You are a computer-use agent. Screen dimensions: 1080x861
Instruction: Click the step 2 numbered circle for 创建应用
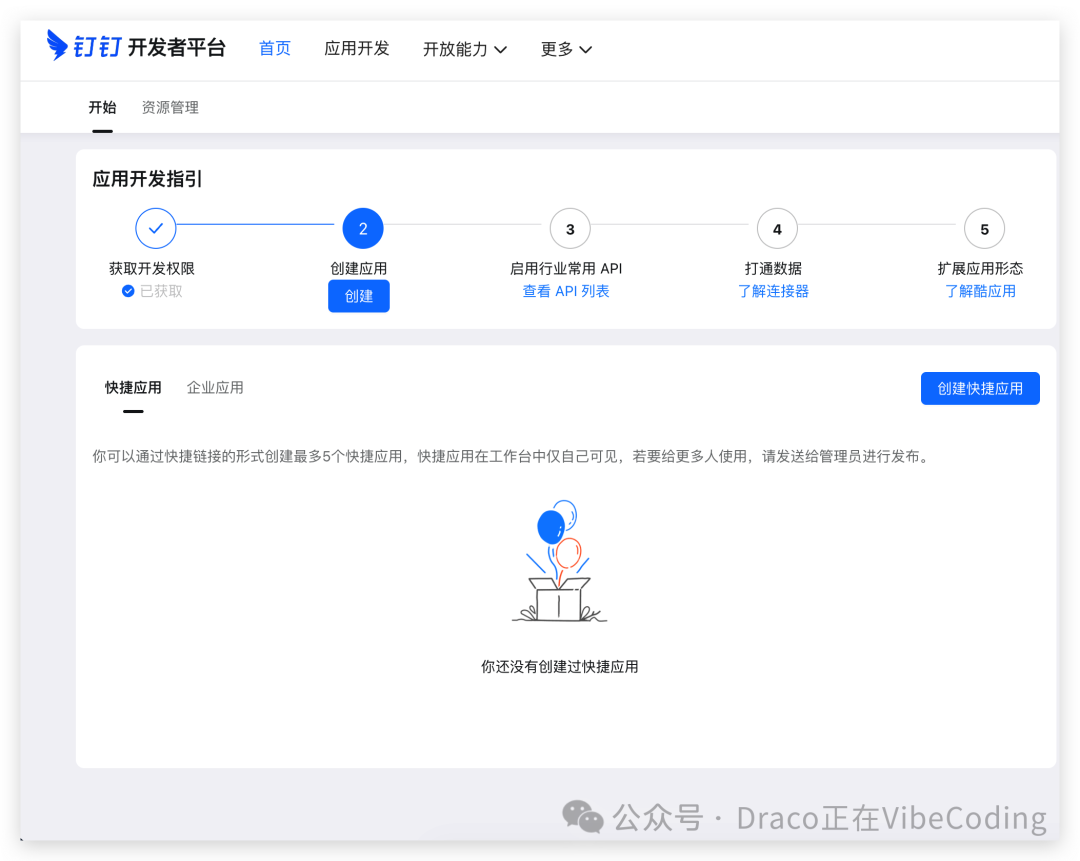(x=362, y=228)
